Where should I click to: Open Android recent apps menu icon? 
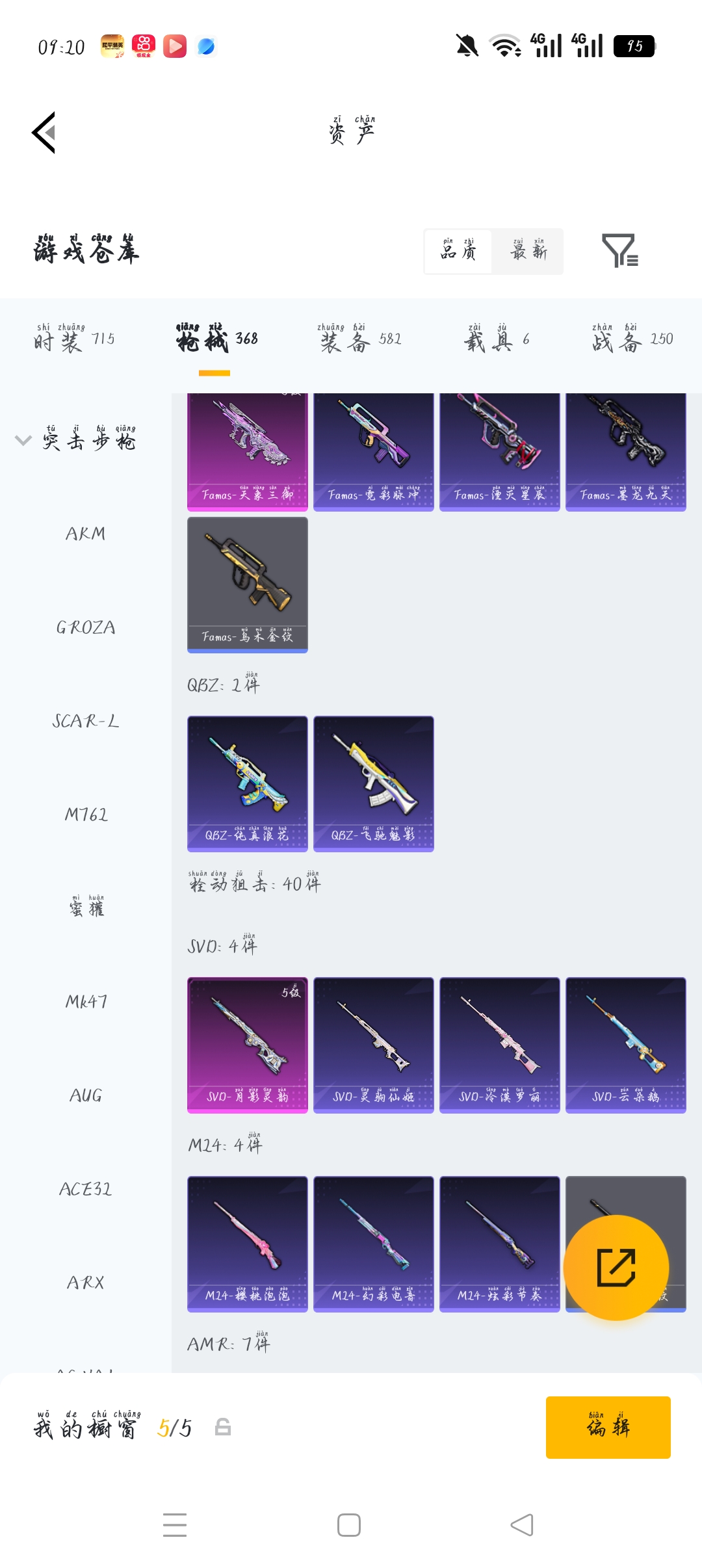[x=175, y=1525]
